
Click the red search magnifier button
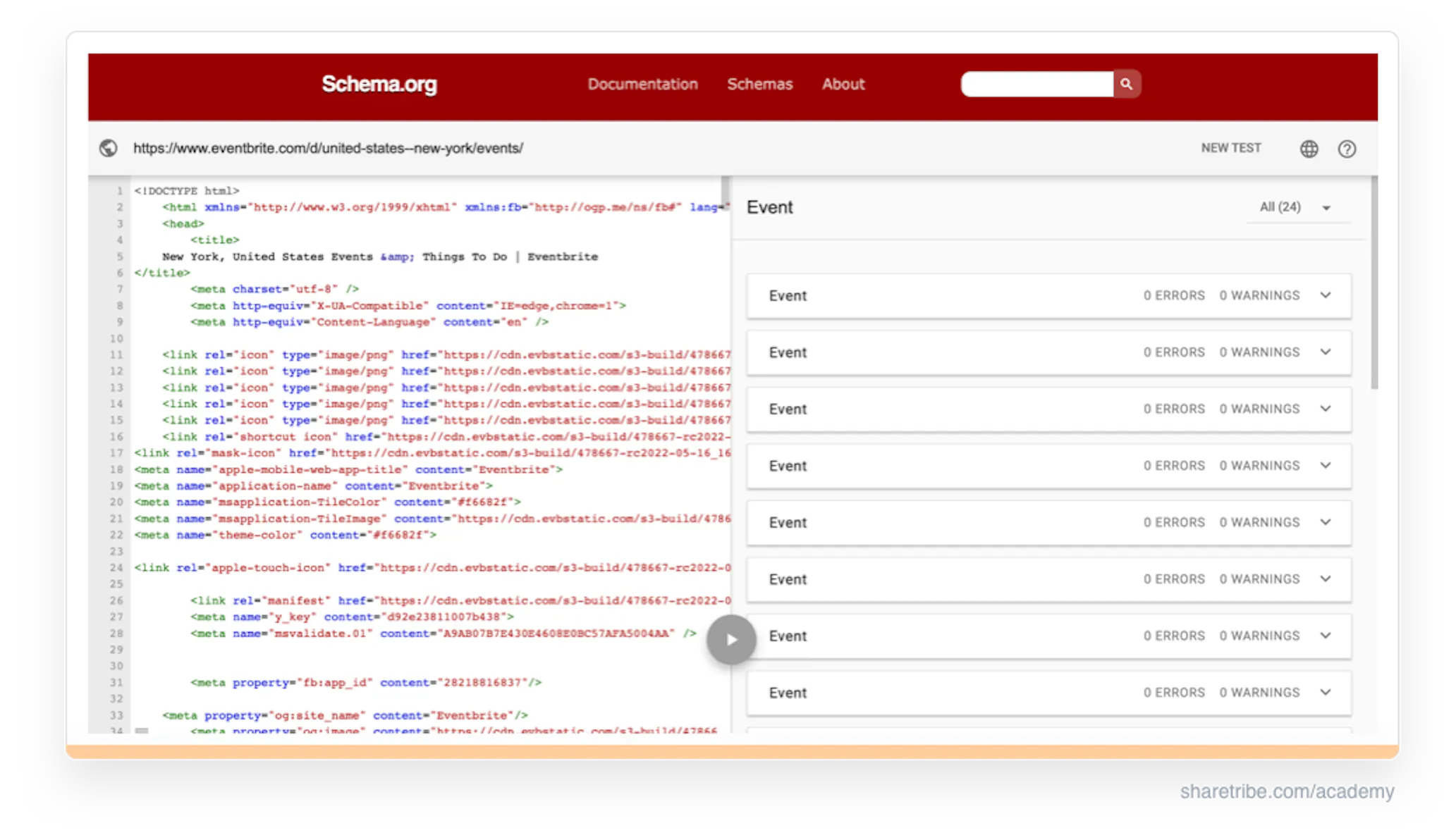click(1126, 84)
